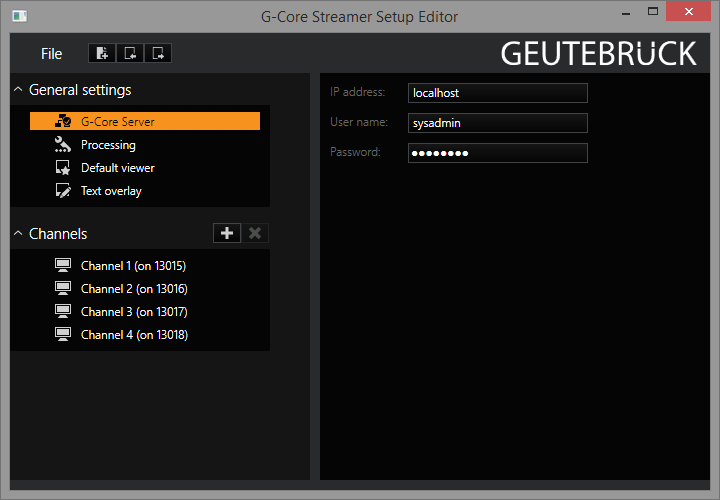
Task: Click the monitor icon for Channel 1
Action: (x=63, y=265)
